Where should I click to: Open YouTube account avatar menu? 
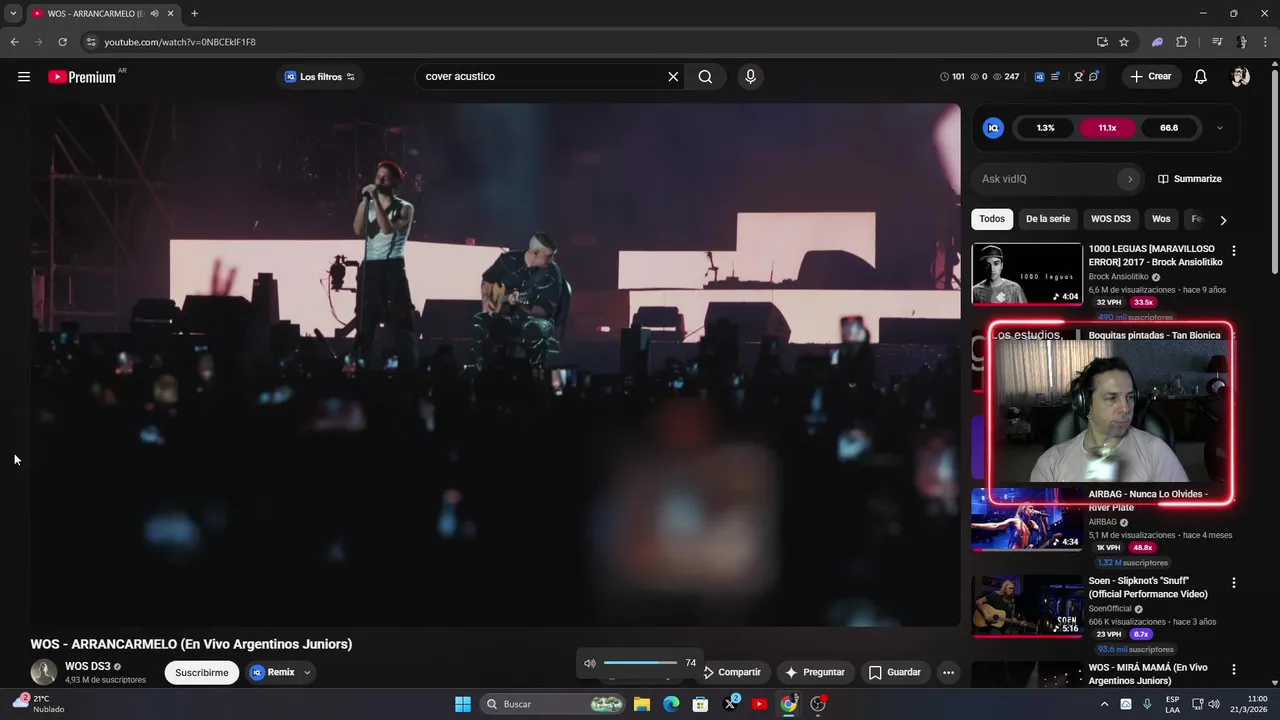(1240, 77)
